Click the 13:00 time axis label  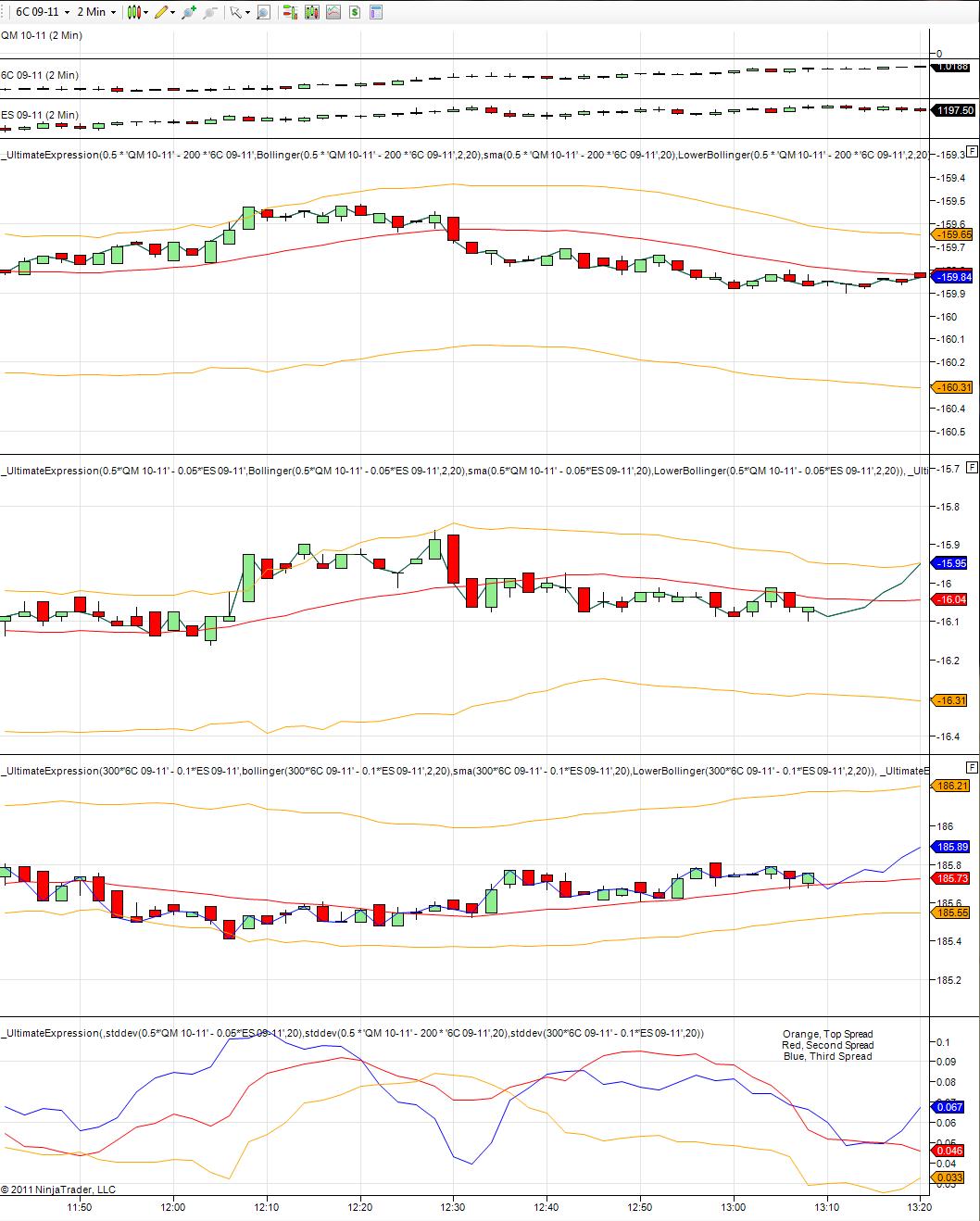coord(733,1207)
